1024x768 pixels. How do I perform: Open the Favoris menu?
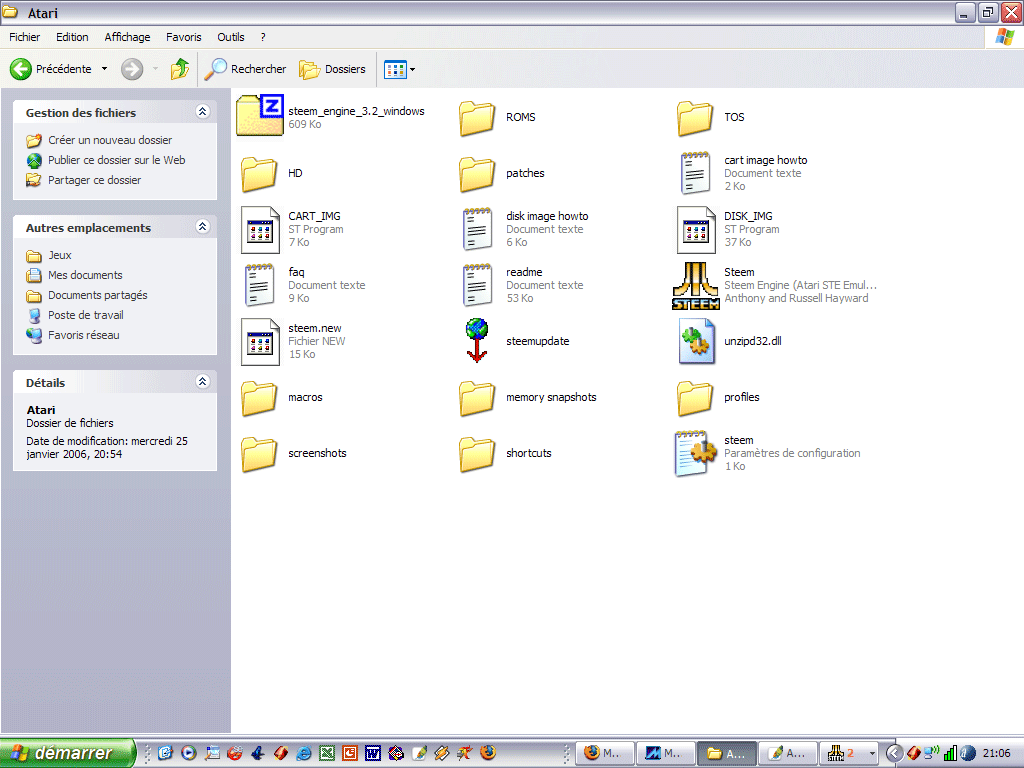[184, 37]
